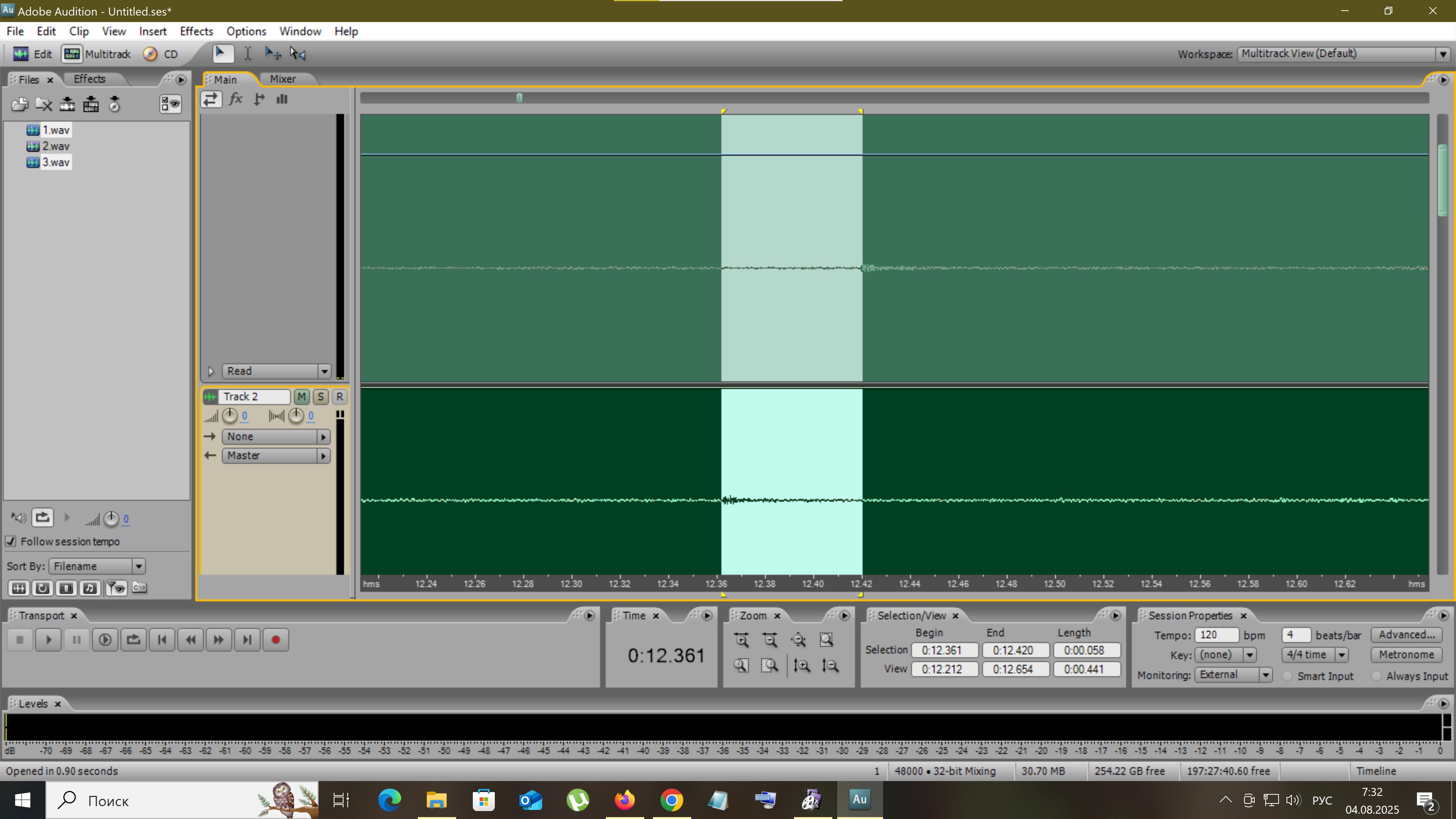Switch to the Mixer tab
The image size is (1456, 819).
pyautogui.click(x=282, y=79)
